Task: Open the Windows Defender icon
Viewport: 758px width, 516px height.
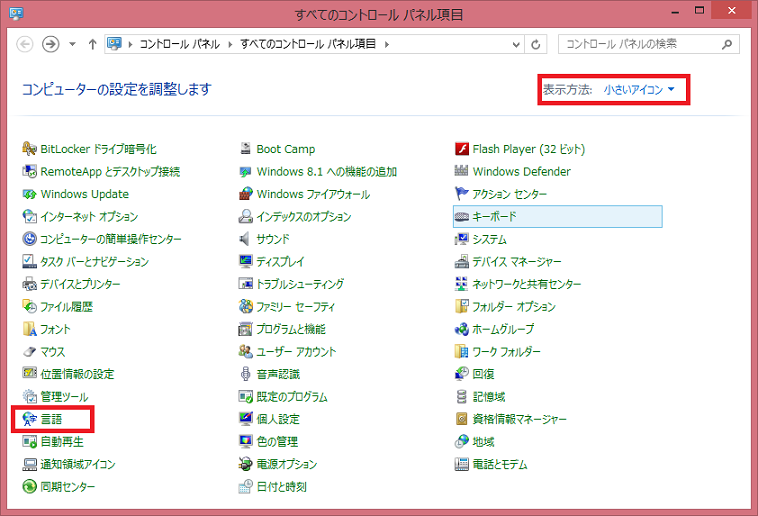Action: 462,171
